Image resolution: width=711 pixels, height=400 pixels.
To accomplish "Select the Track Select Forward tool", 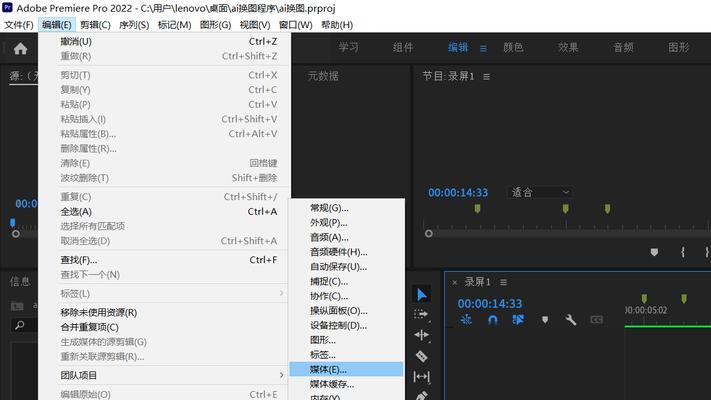I will click(421, 314).
